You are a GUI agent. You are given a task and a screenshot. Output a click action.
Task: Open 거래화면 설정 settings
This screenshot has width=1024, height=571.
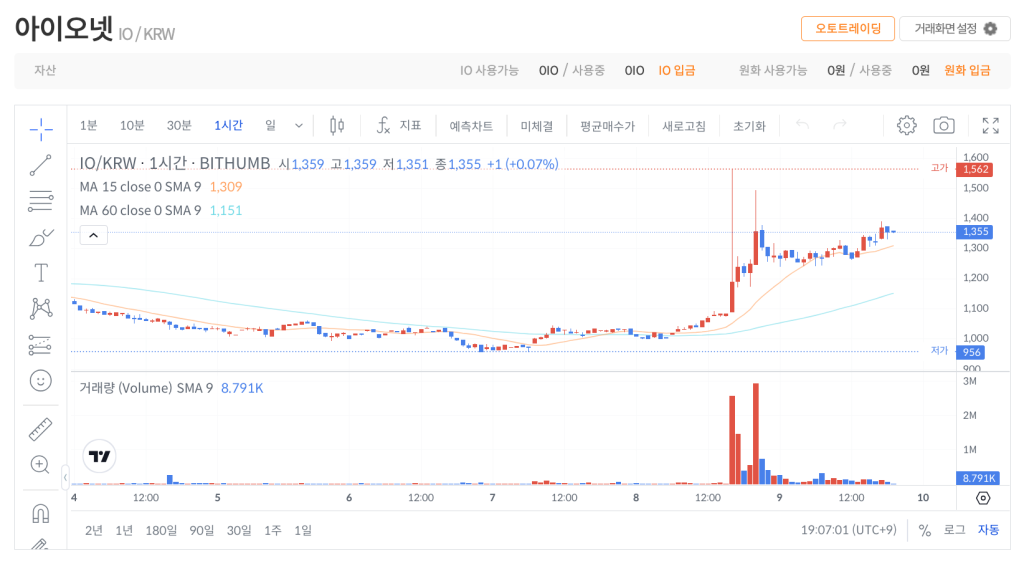(955, 29)
